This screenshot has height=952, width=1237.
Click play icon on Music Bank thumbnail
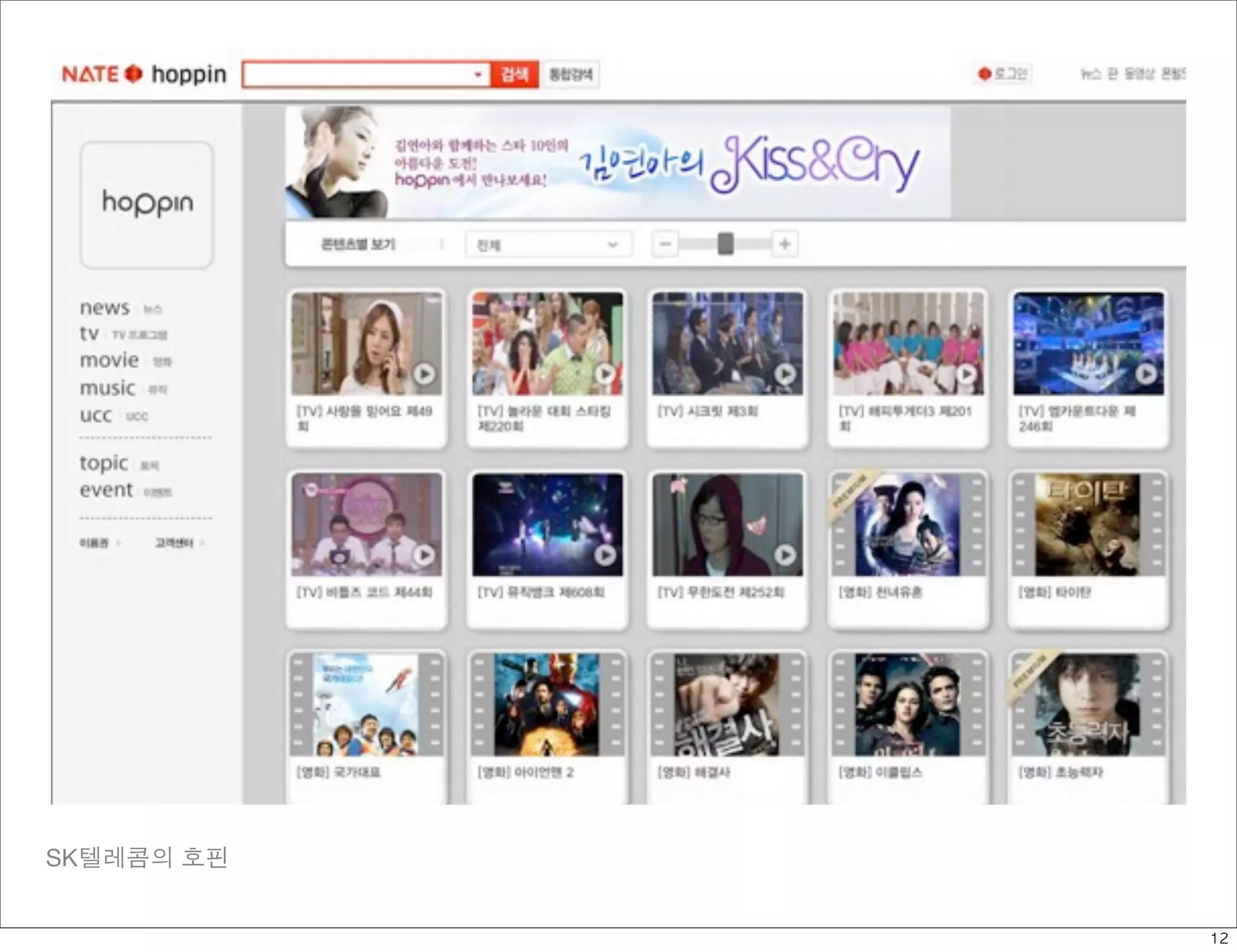pyautogui.click(x=605, y=555)
